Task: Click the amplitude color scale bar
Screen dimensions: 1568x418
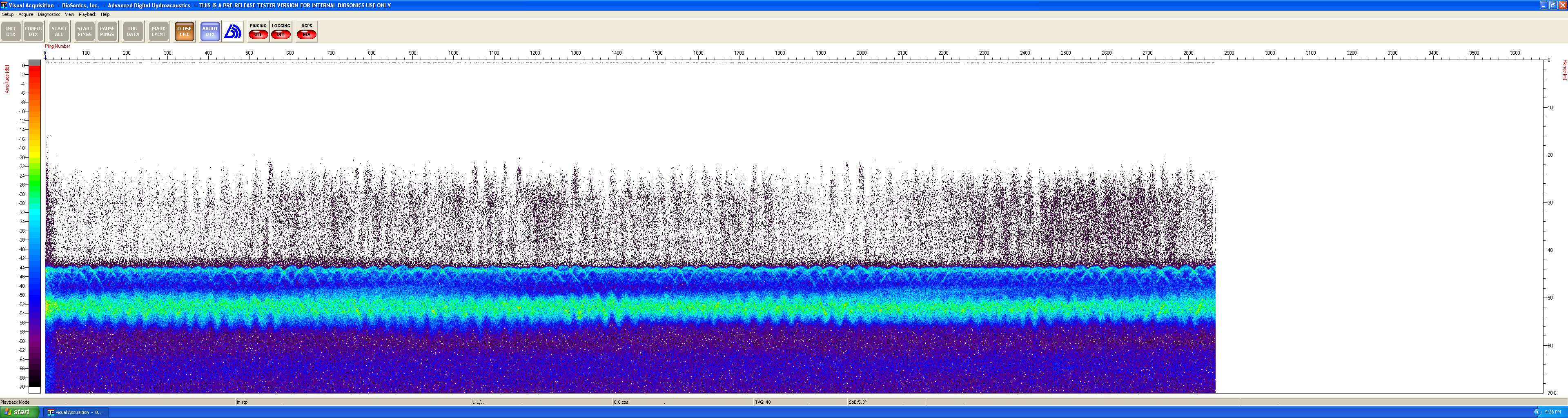Action: coord(35,226)
